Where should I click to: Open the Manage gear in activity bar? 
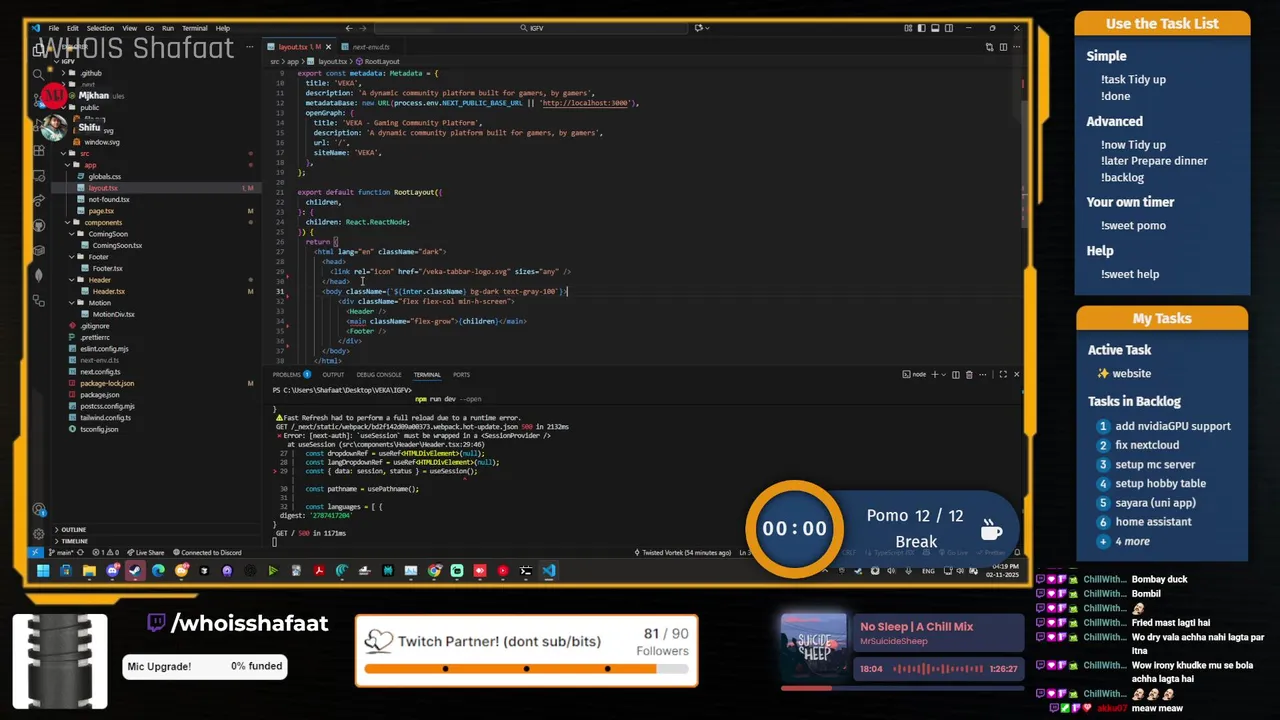[x=38, y=534]
